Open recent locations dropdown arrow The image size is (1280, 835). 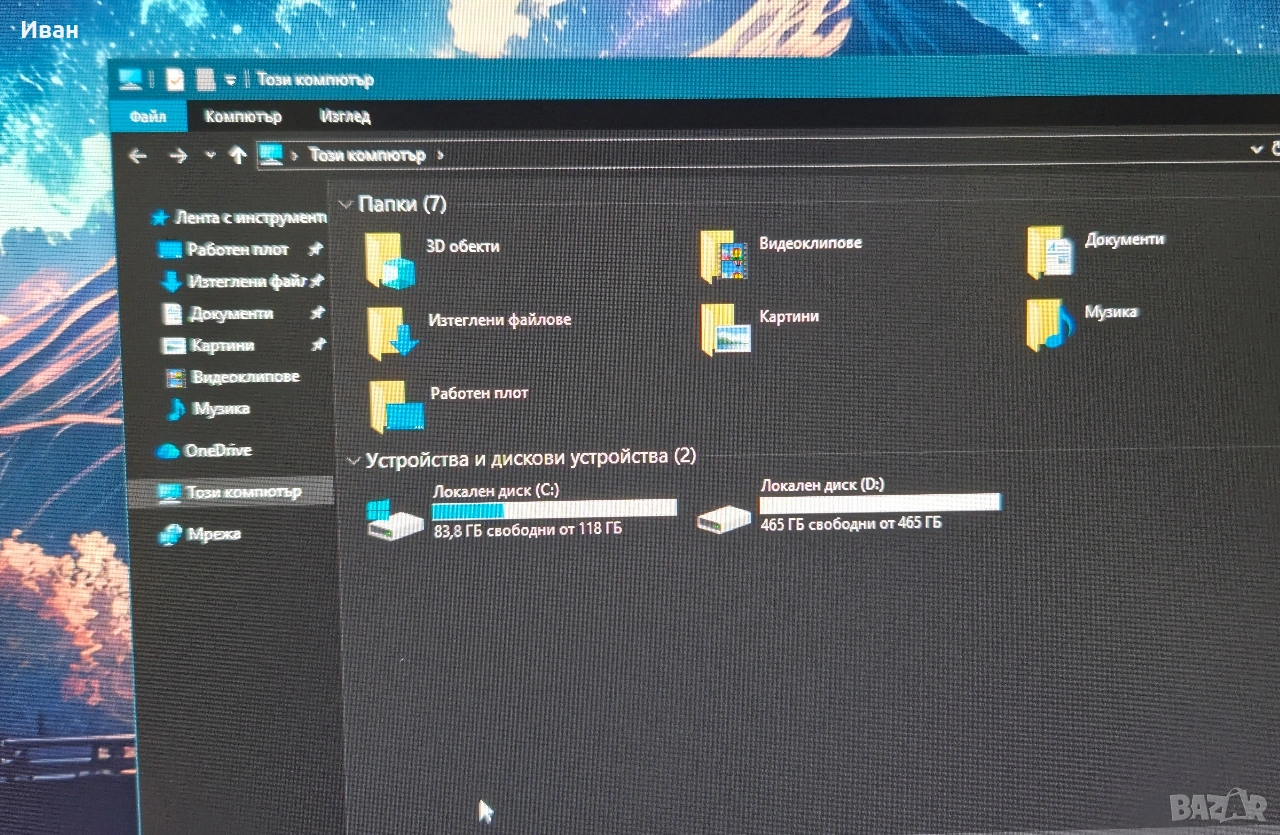pyautogui.click(x=210, y=155)
